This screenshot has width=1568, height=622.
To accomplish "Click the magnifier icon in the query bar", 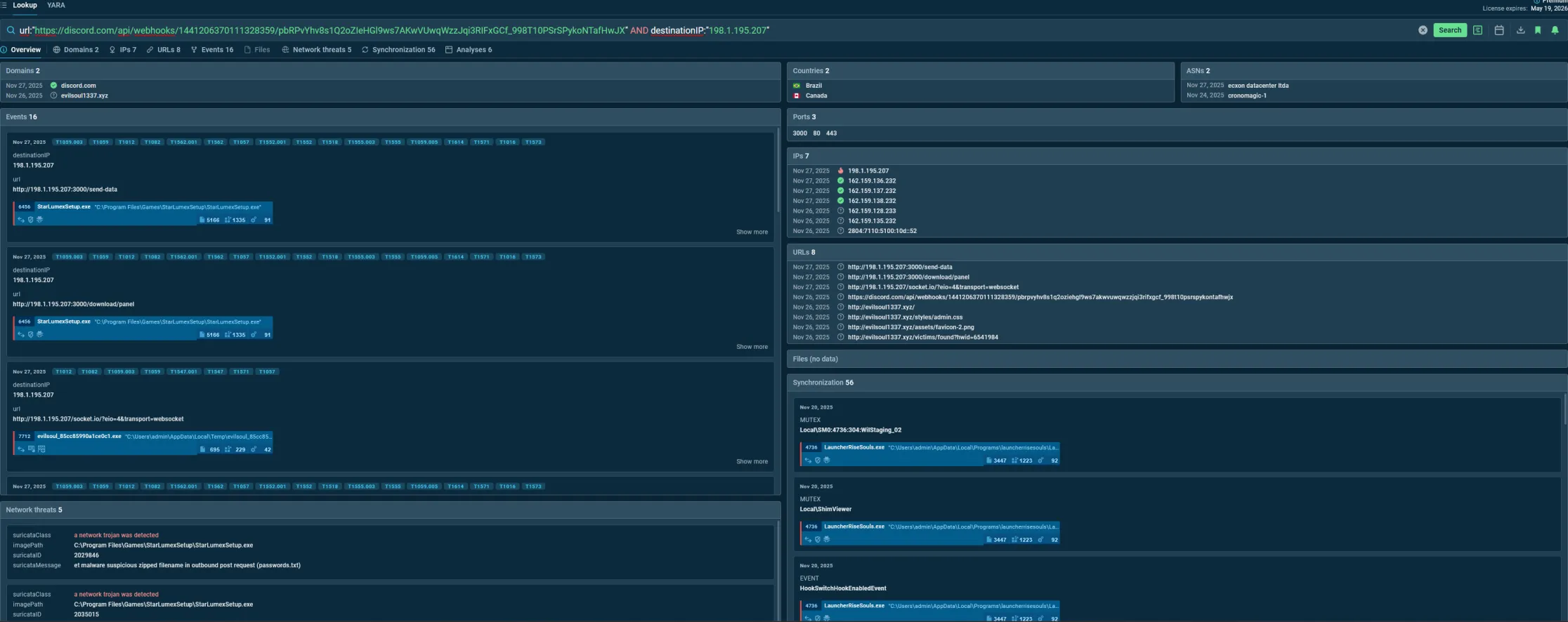I will tap(11, 30).
